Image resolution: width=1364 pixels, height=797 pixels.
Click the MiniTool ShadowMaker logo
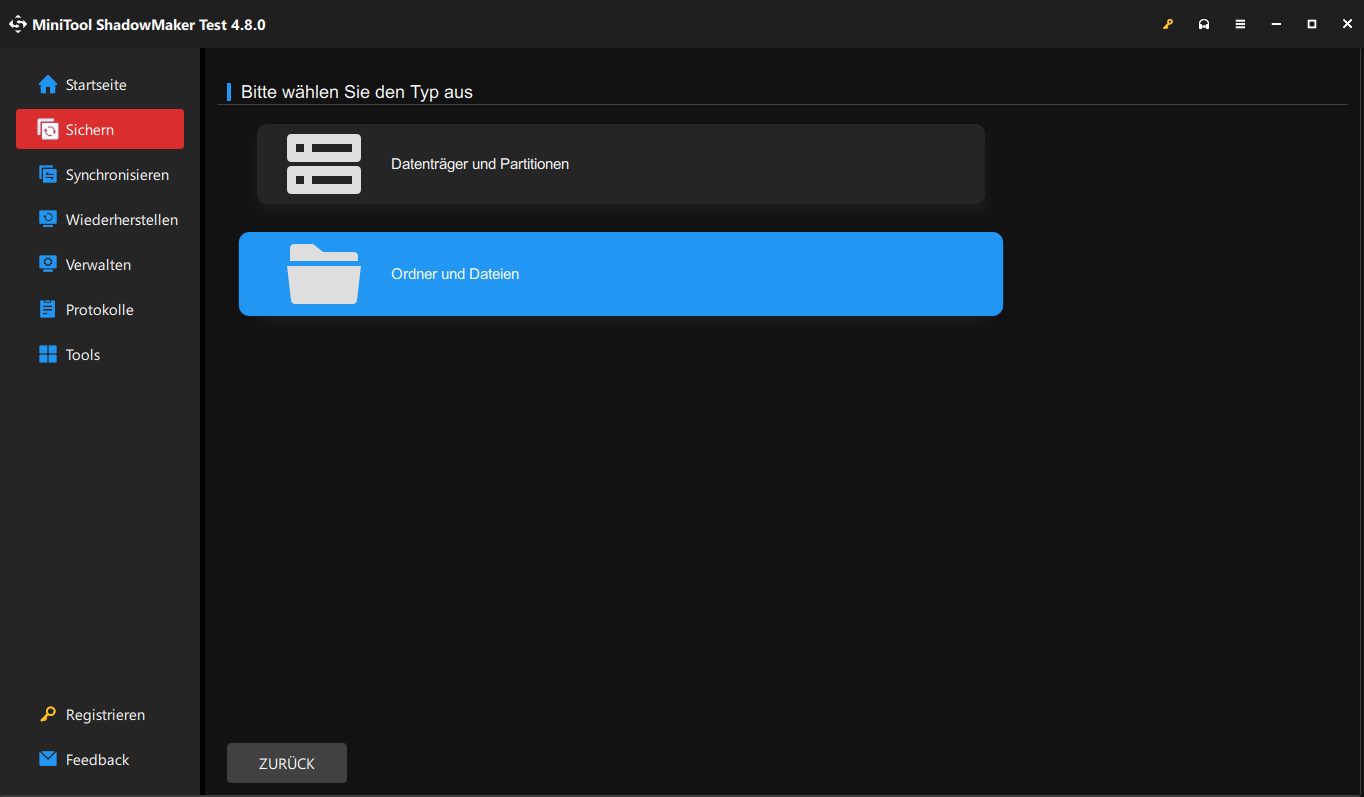(x=17, y=23)
